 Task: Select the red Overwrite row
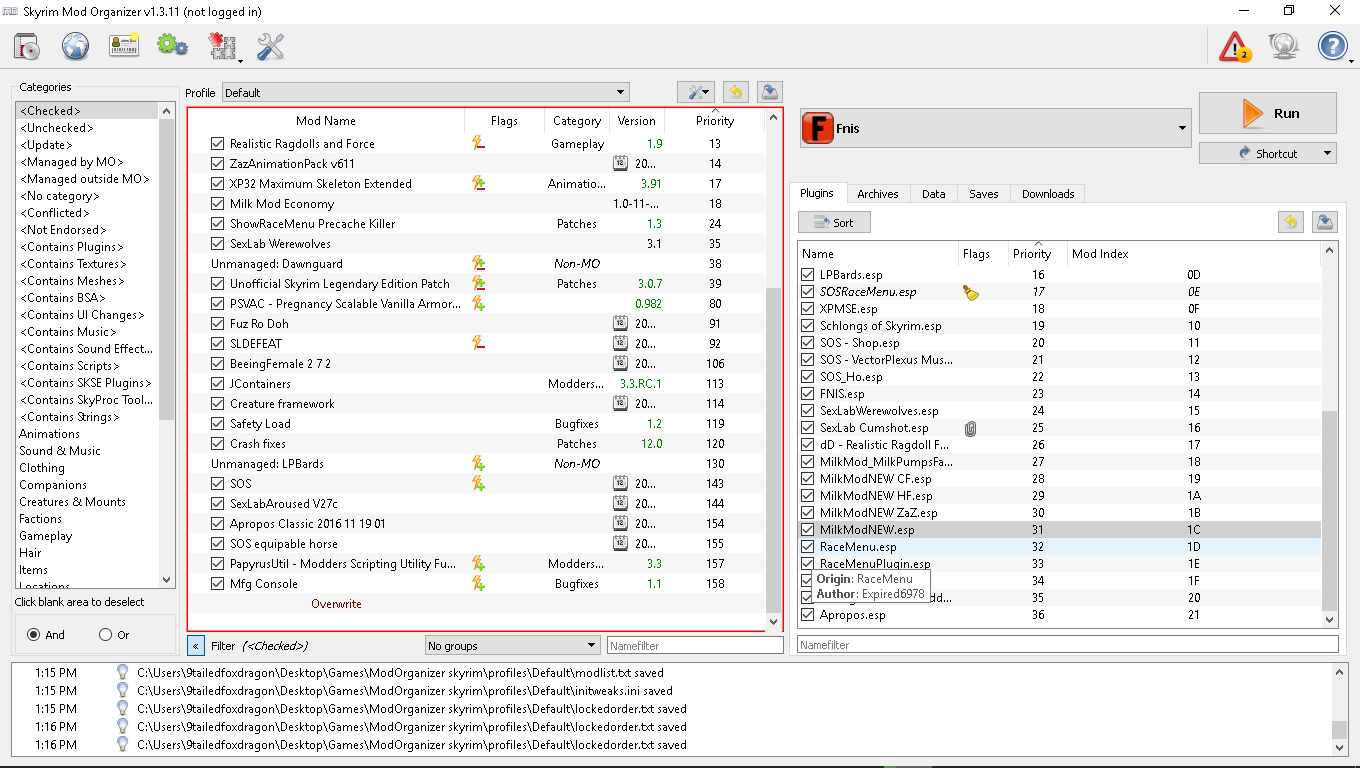pos(336,604)
